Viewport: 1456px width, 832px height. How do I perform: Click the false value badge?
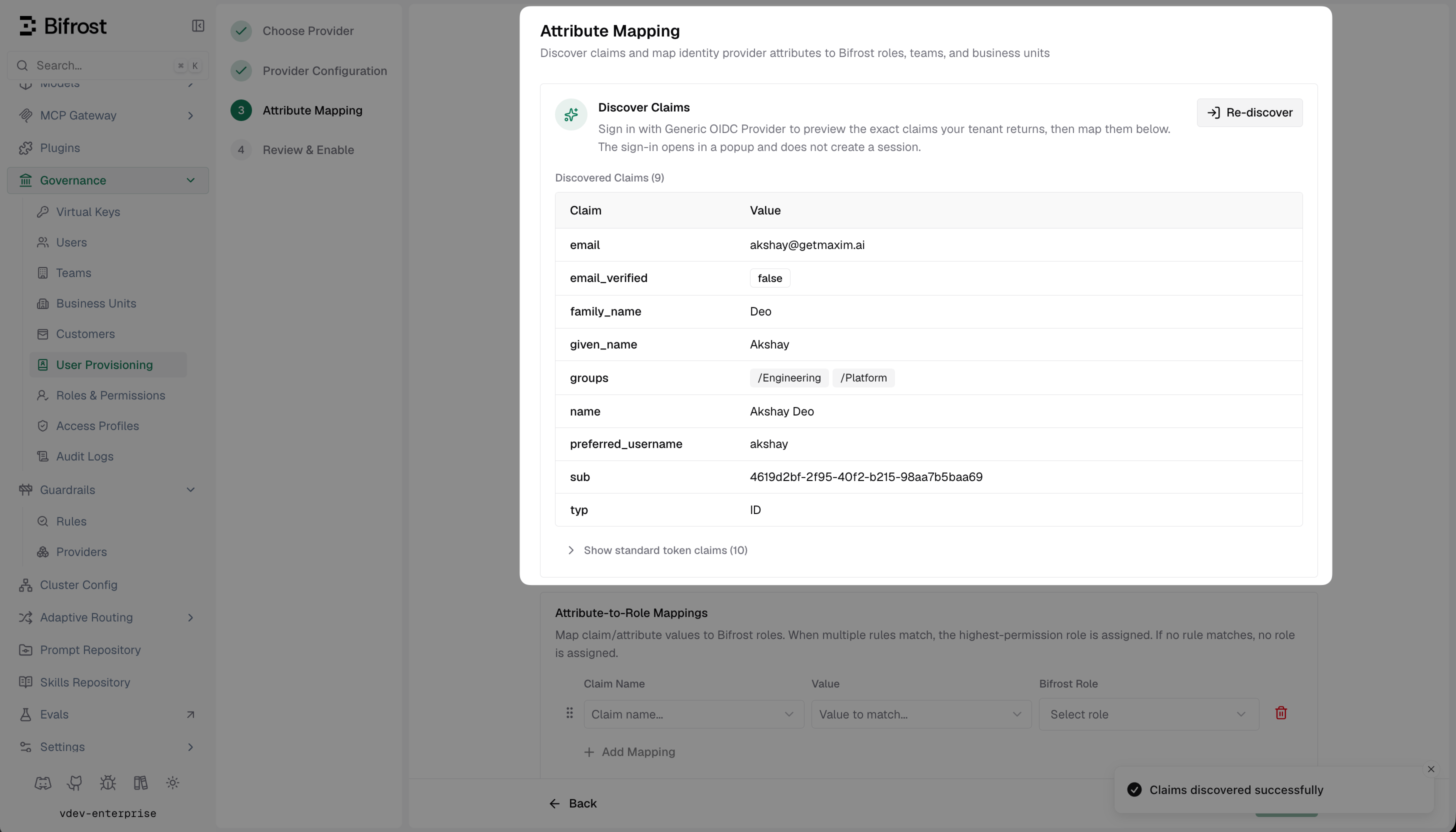769,278
